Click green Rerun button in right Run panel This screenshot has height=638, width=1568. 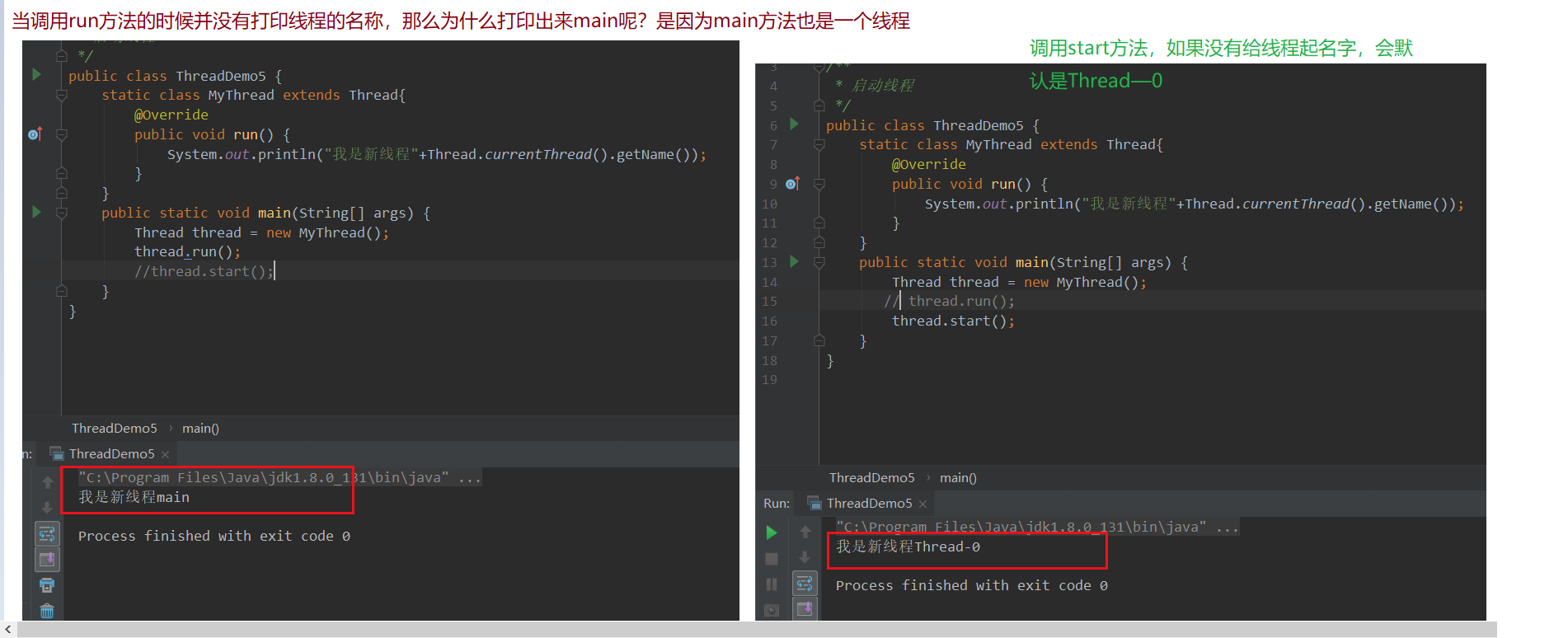click(772, 532)
